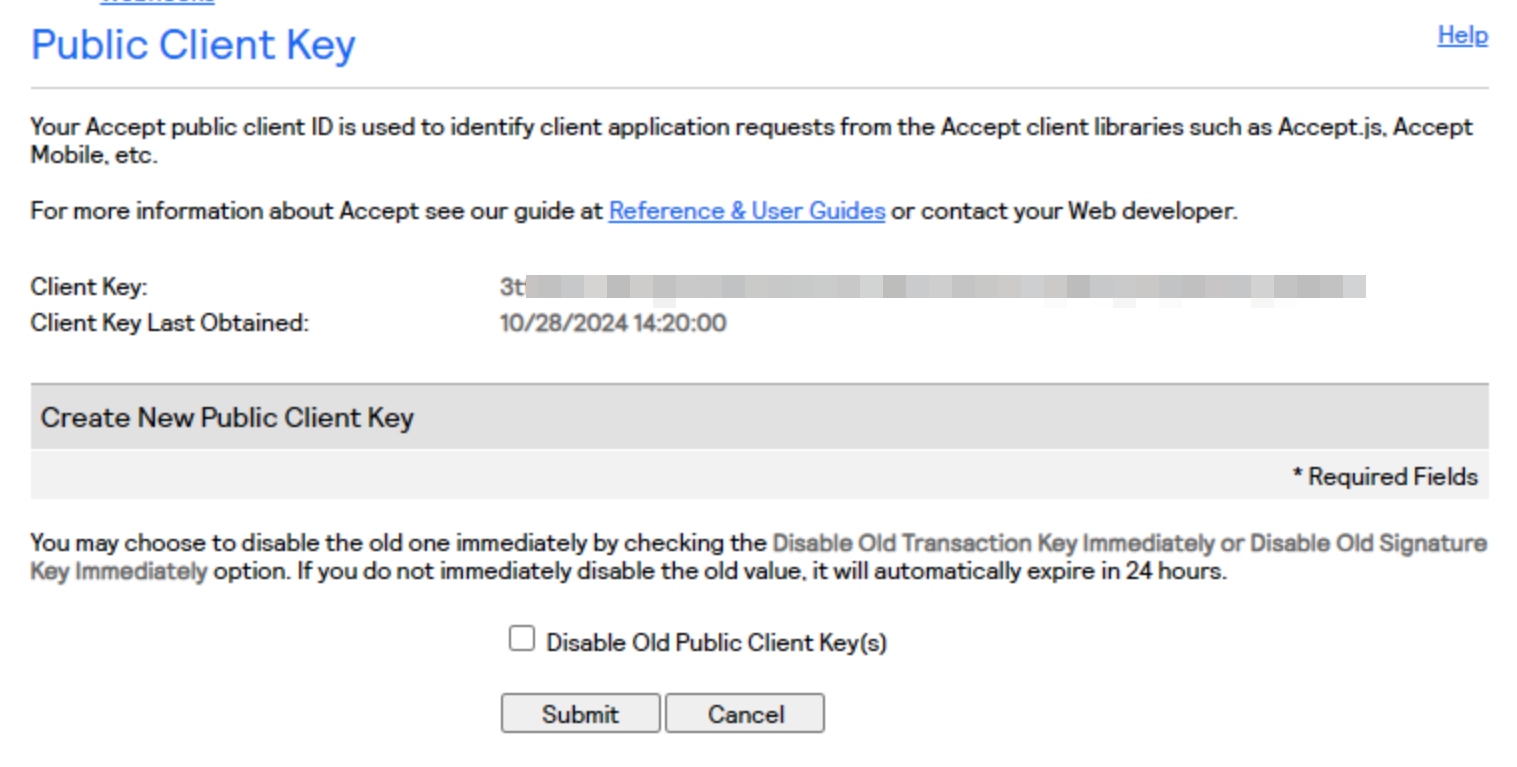Submit the new public client key request
This screenshot has height=767, width=1517.
click(x=580, y=714)
